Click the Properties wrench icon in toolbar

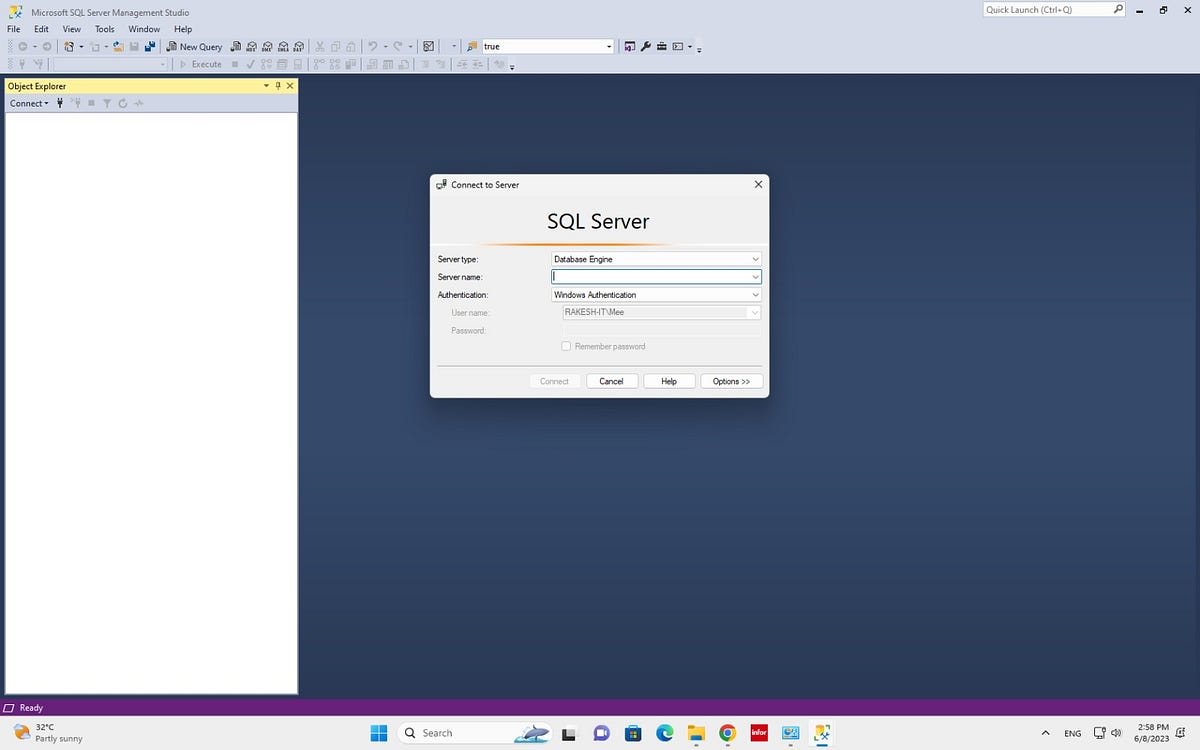click(x=646, y=46)
